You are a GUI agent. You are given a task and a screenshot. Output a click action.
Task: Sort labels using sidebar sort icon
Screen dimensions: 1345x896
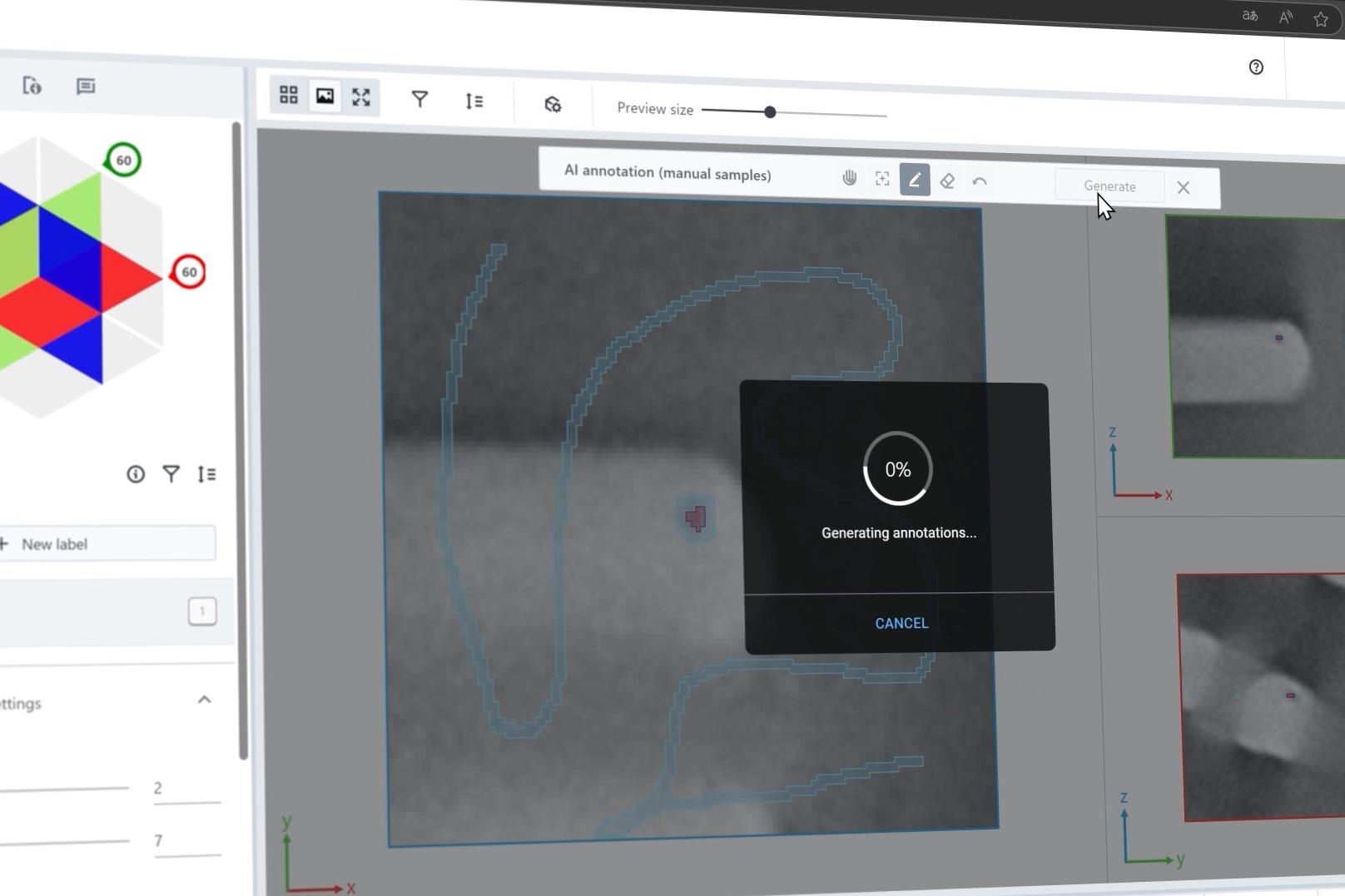(206, 474)
